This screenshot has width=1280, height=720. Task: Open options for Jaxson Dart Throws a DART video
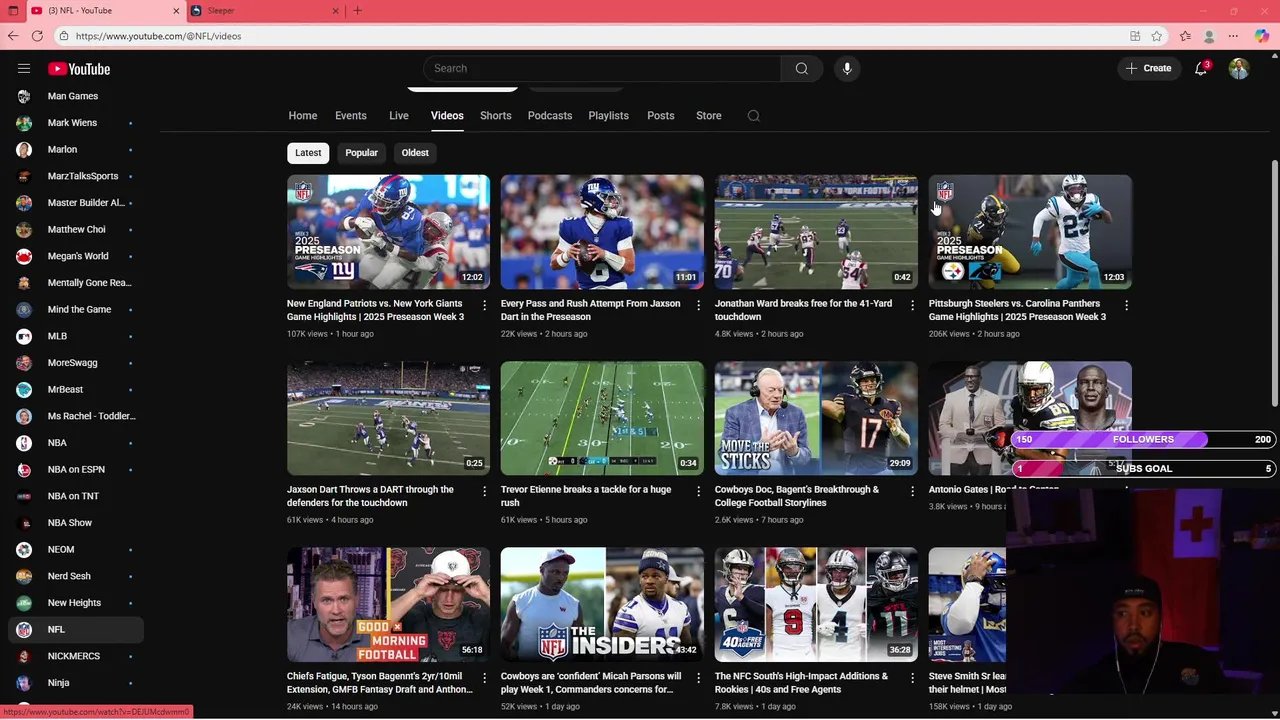(x=485, y=491)
